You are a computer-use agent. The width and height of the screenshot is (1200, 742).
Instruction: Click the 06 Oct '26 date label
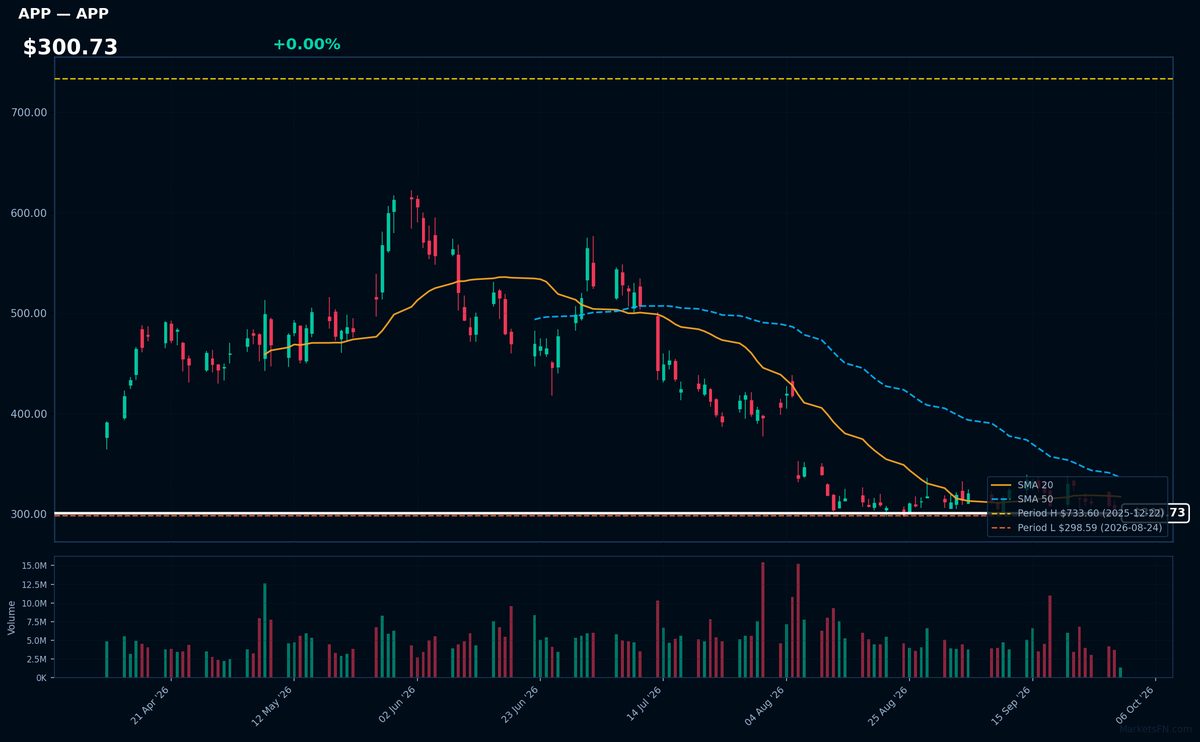click(x=1137, y=704)
